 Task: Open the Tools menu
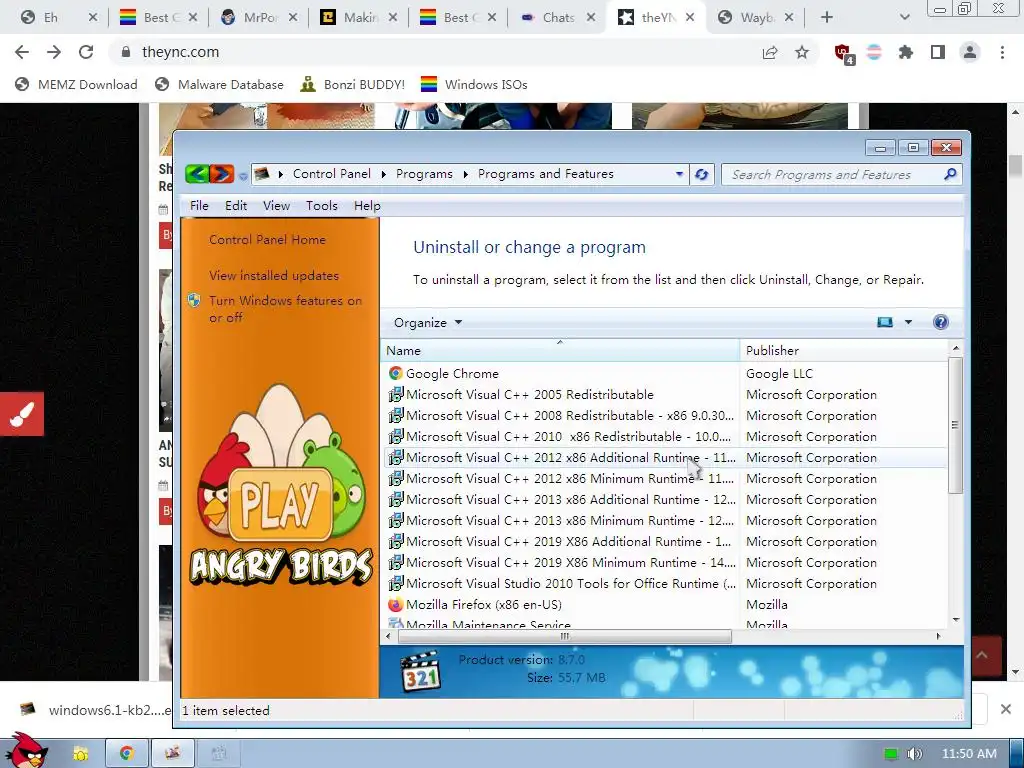pos(322,206)
